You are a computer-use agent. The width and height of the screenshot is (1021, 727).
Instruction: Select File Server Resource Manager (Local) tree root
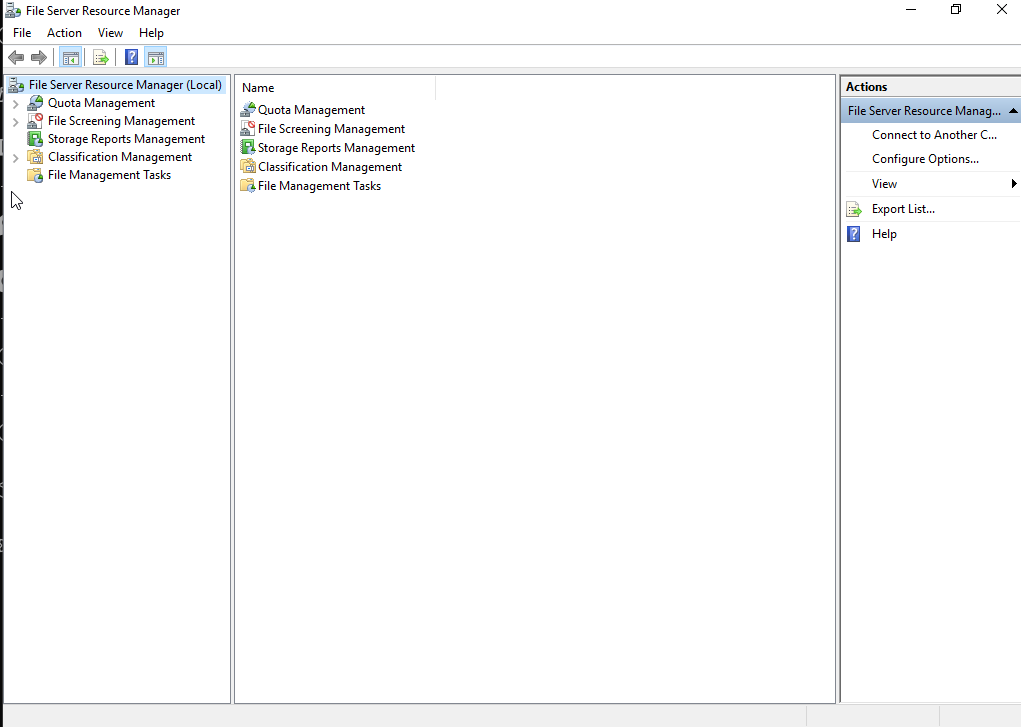coord(127,84)
